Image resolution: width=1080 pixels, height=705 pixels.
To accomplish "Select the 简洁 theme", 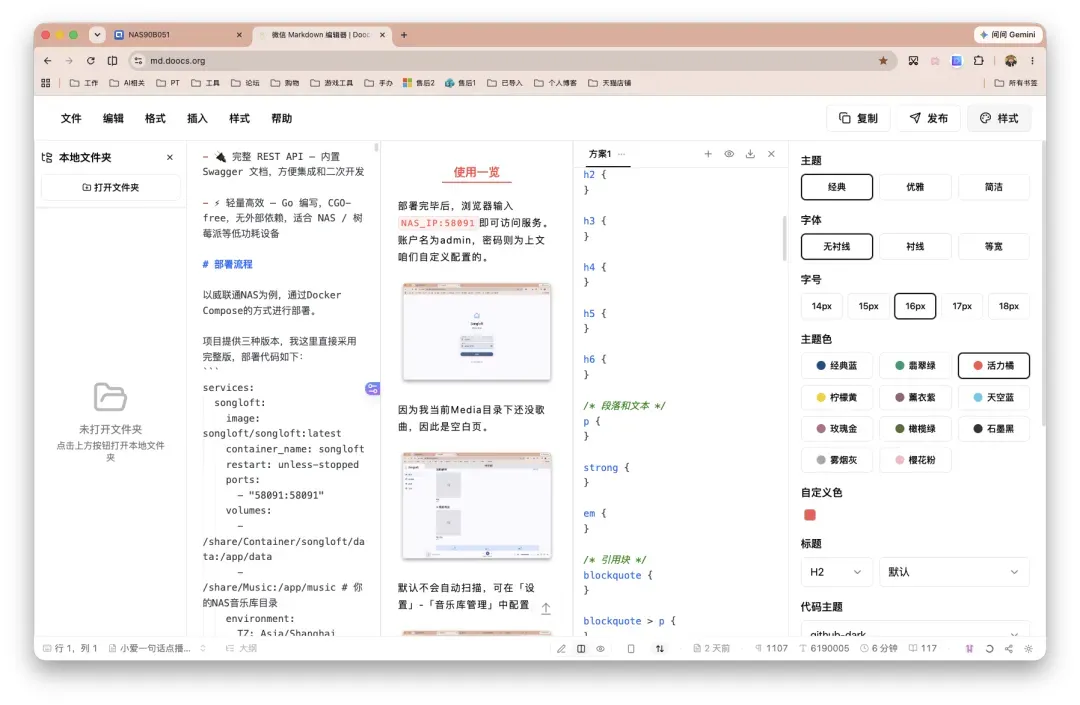I will [993, 187].
